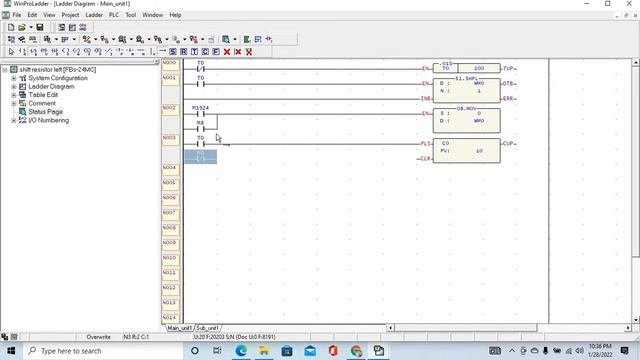The height and width of the screenshot is (360, 640).
Task: Open the Tool menu
Action: click(x=131, y=15)
